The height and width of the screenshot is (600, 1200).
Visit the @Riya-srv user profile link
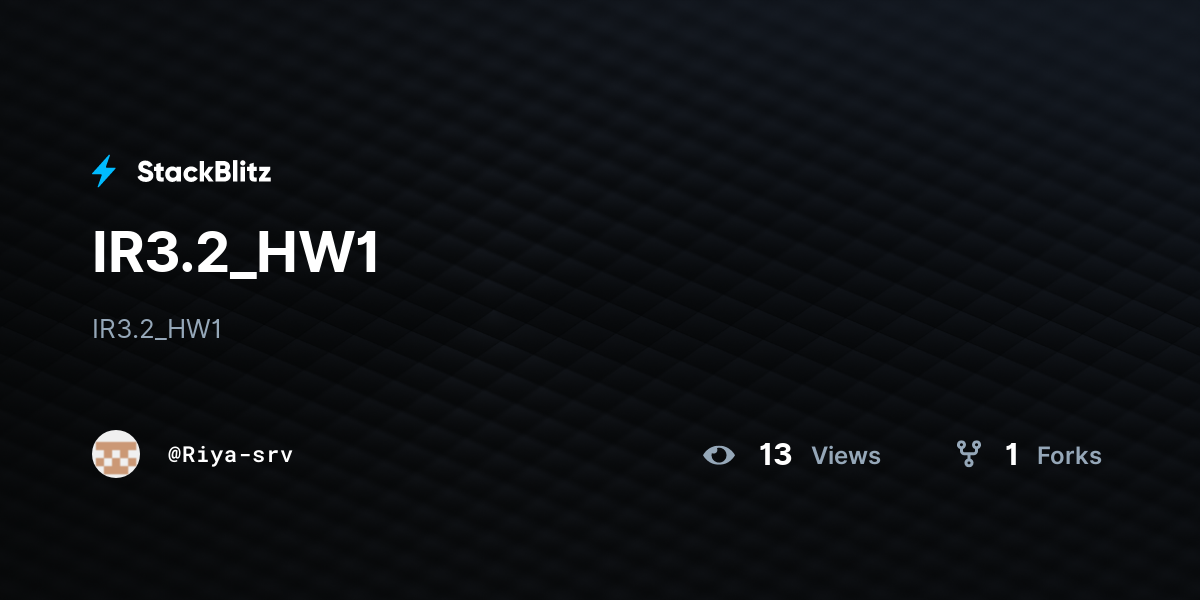click(230, 455)
